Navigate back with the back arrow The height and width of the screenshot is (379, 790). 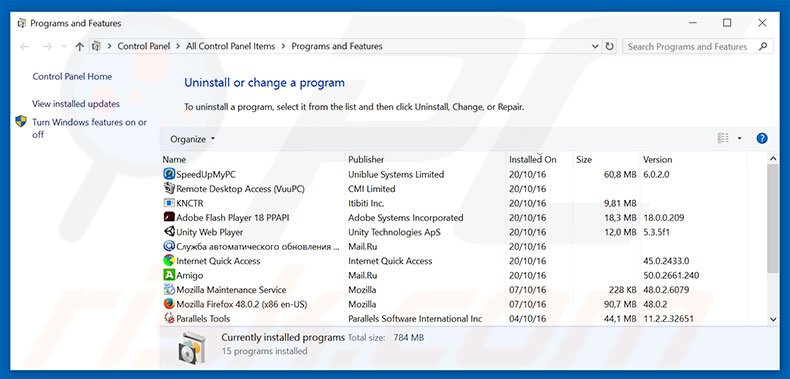point(24,46)
